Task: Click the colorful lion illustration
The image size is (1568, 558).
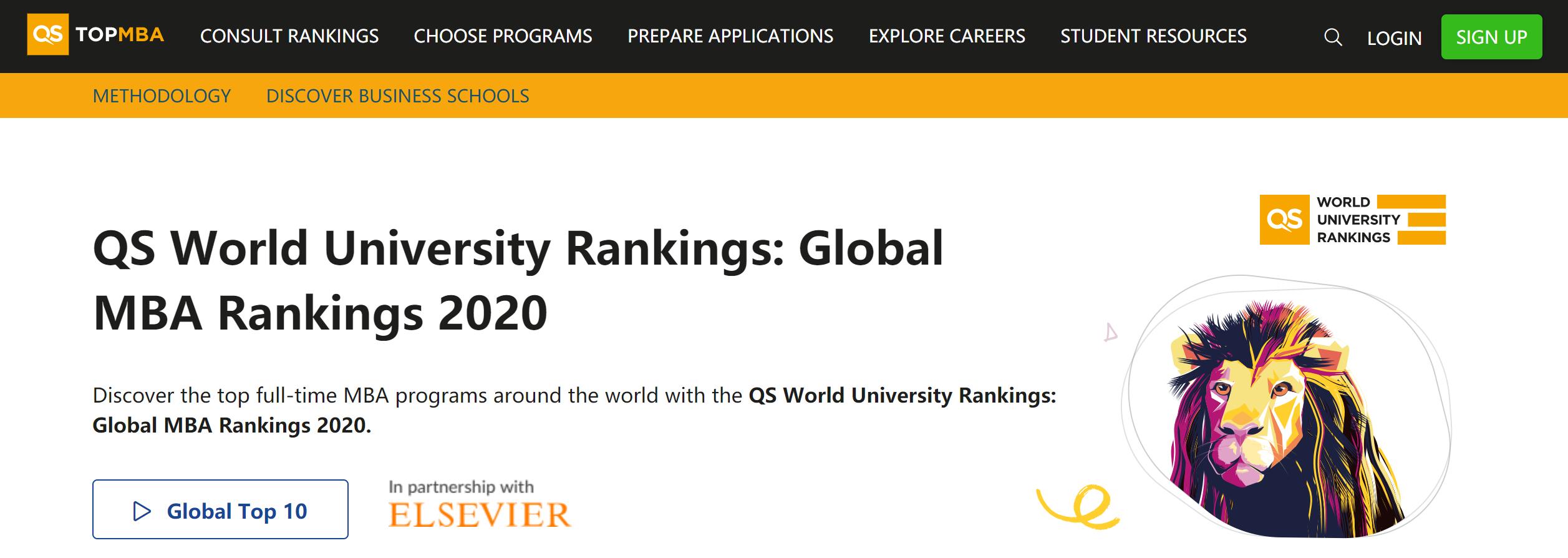Action: pyautogui.click(x=1286, y=419)
